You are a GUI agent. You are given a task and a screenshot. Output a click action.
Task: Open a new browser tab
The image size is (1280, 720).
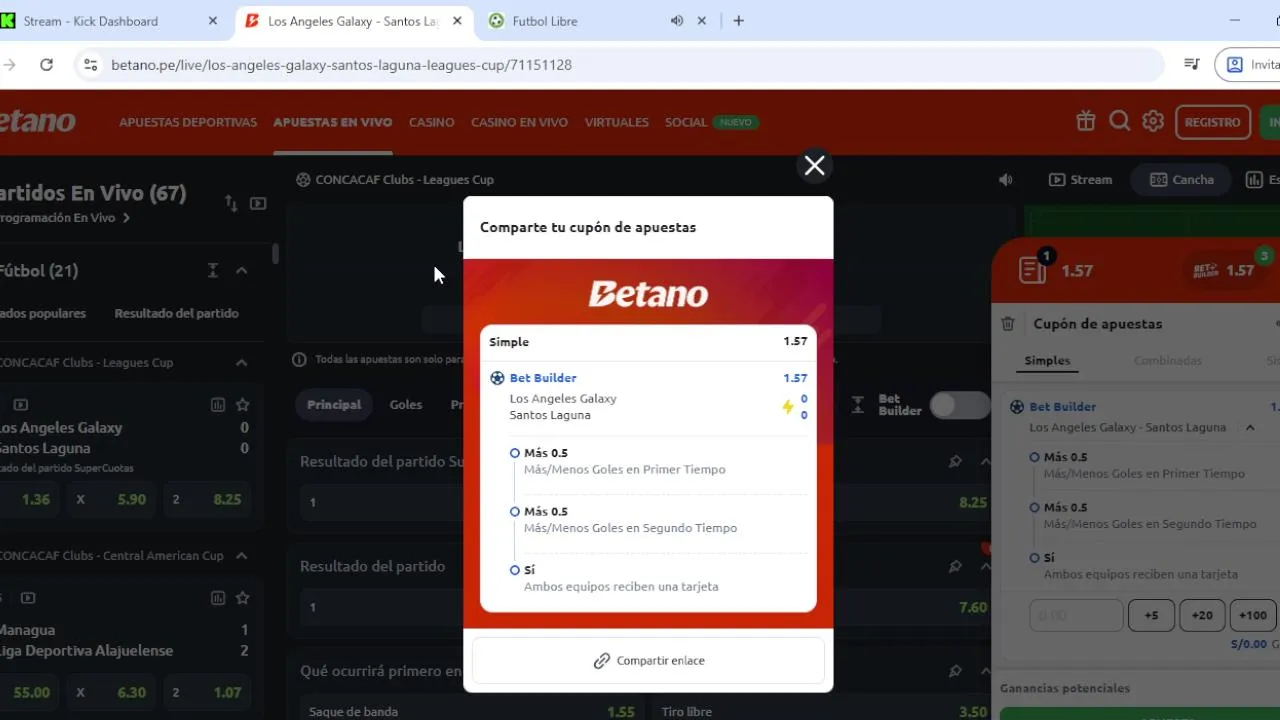pyautogui.click(x=738, y=21)
